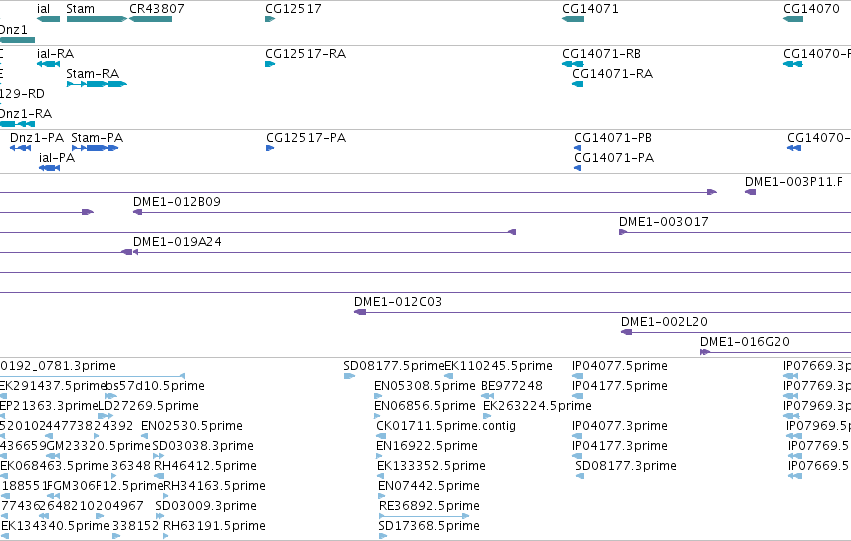
Task: Select the RH46412.5prime EST label
Action: [x=206, y=466]
